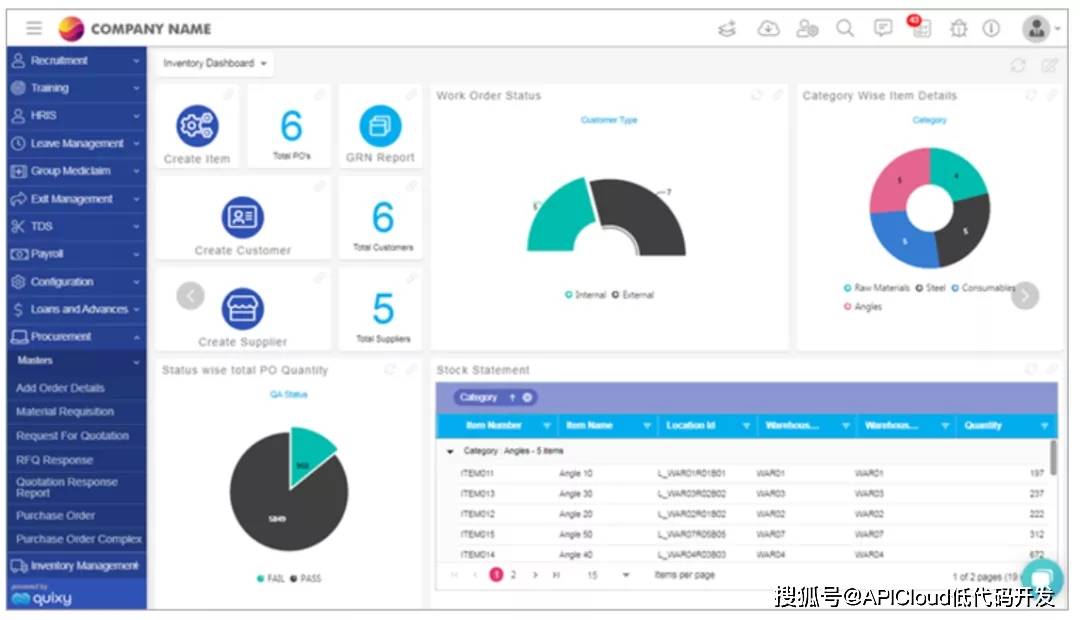Toggle External legend in Work Order Status
This screenshot has width=1080, height=620.
click(x=632, y=295)
